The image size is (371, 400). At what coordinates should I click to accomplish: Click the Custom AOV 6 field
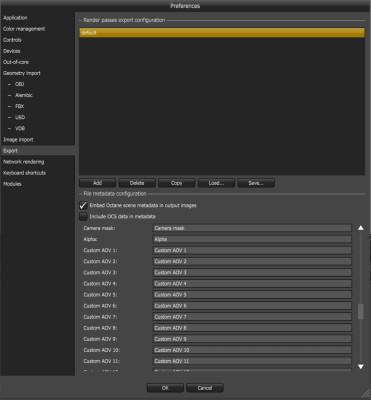tap(252, 306)
